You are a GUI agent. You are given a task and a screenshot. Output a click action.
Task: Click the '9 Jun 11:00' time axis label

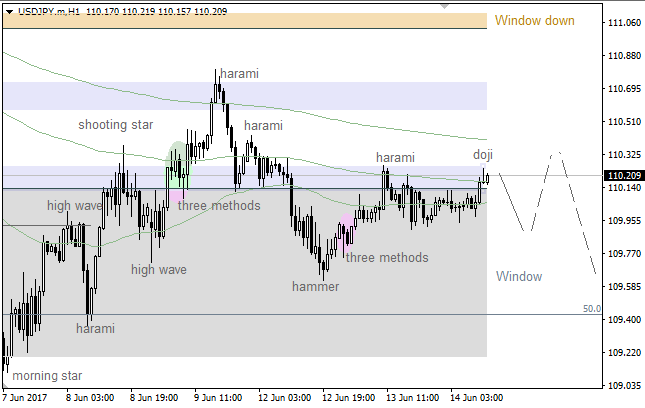click(x=217, y=397)
